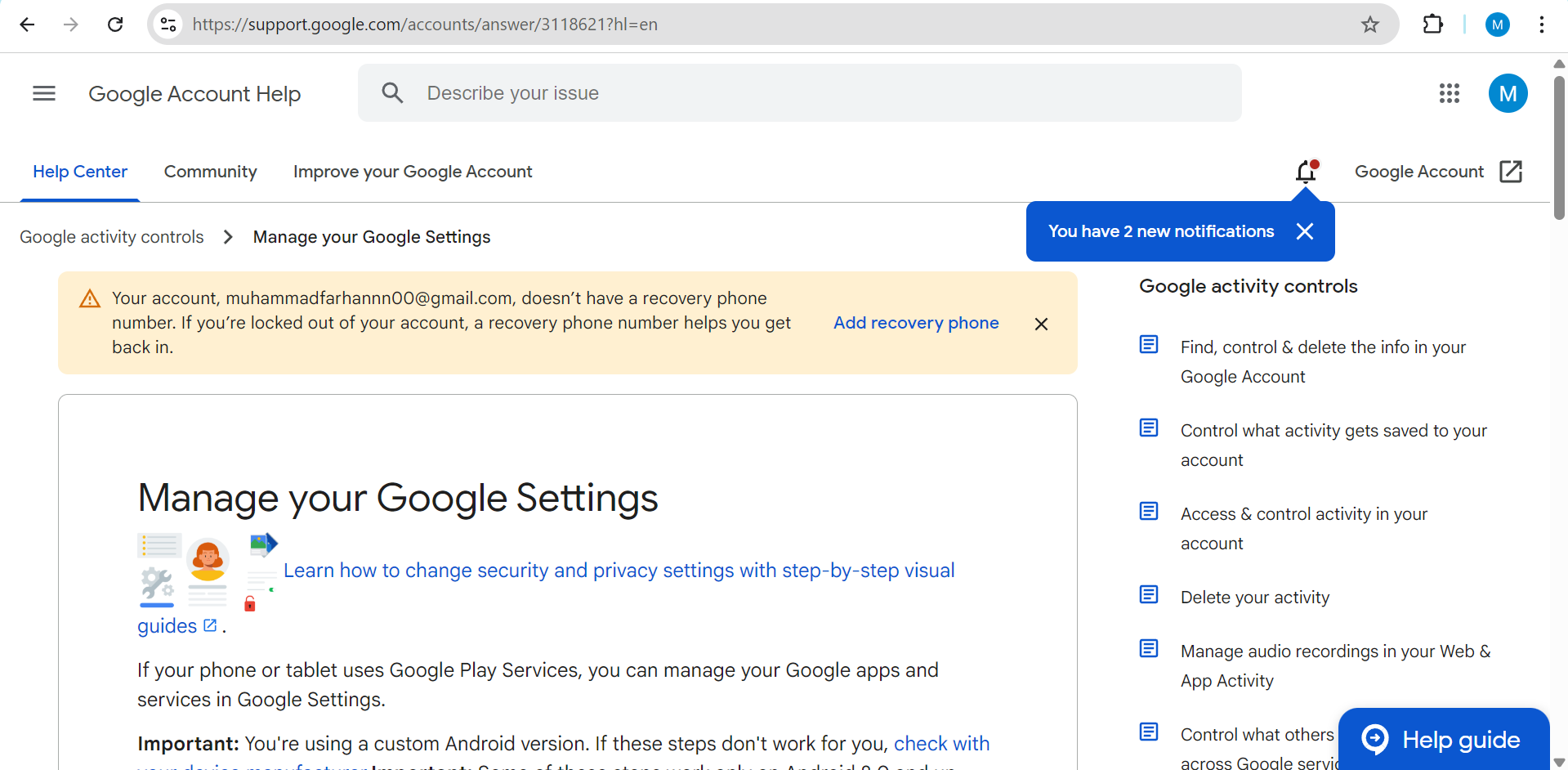Open the browser extensions icon
Image resolution: width=1568 pixels, height=770 pixels.
tap(1432, 25)
